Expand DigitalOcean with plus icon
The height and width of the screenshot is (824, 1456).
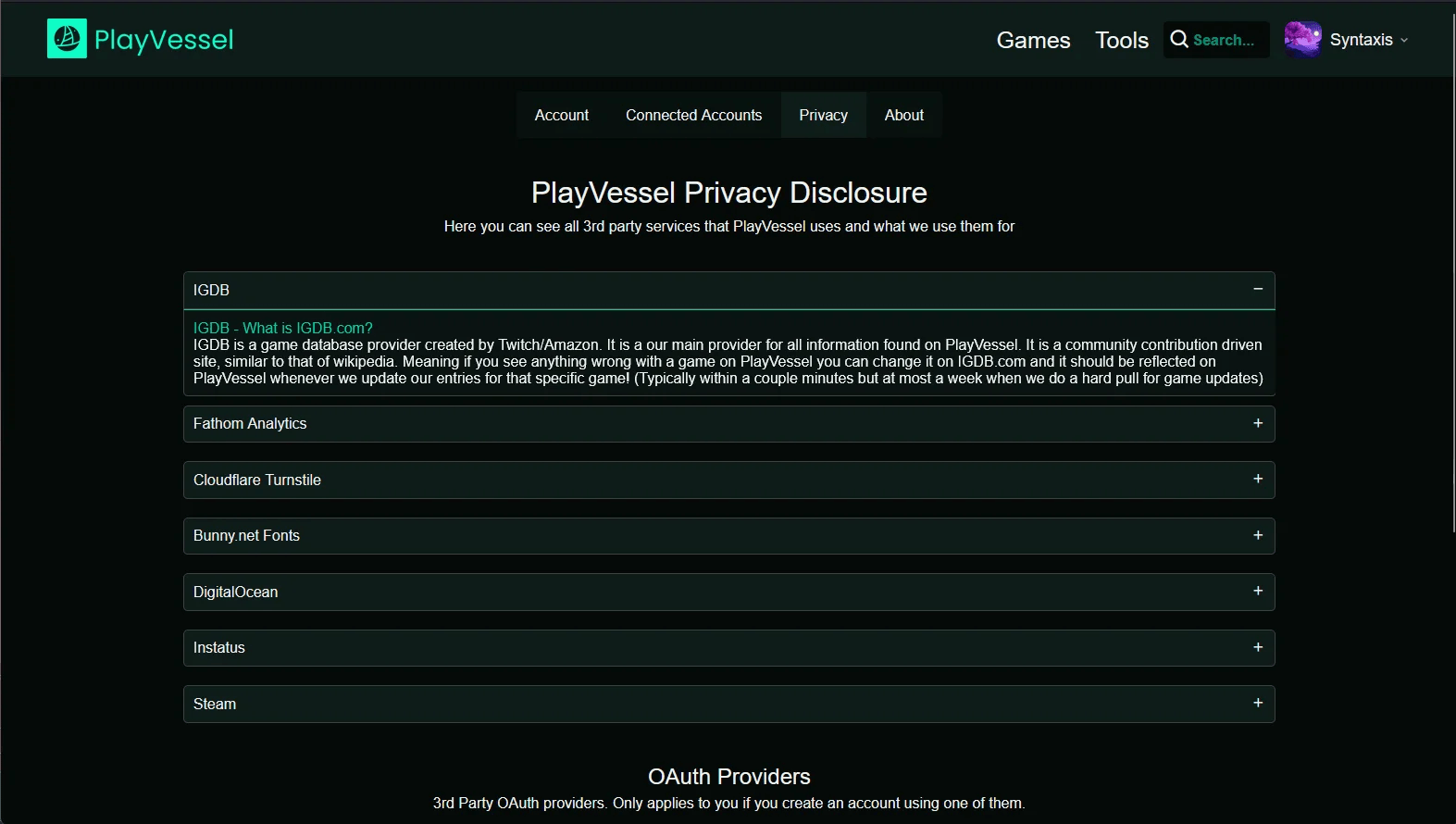pyautogui.click(x=1258, y=591)
